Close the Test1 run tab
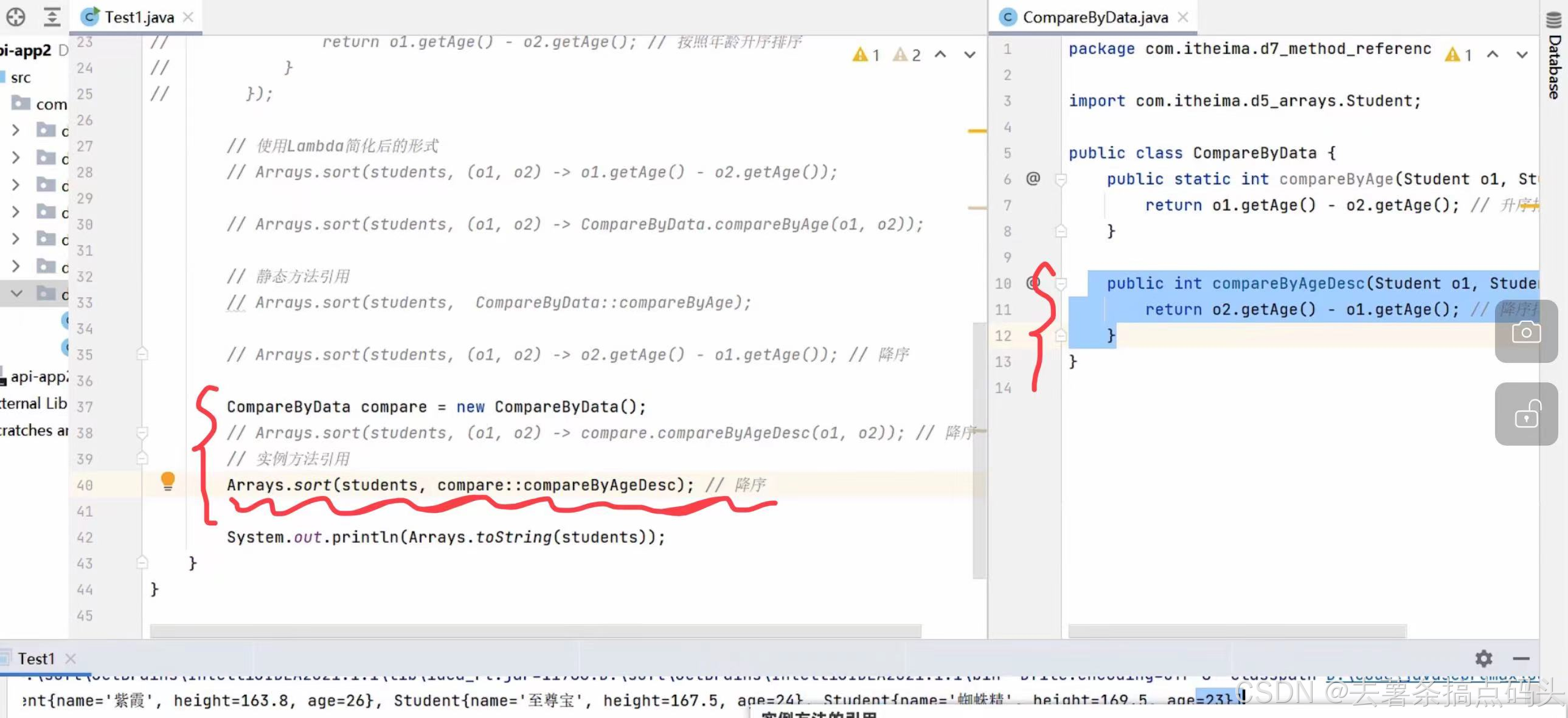Screen dimensions: 1568x718 point(71,658)
